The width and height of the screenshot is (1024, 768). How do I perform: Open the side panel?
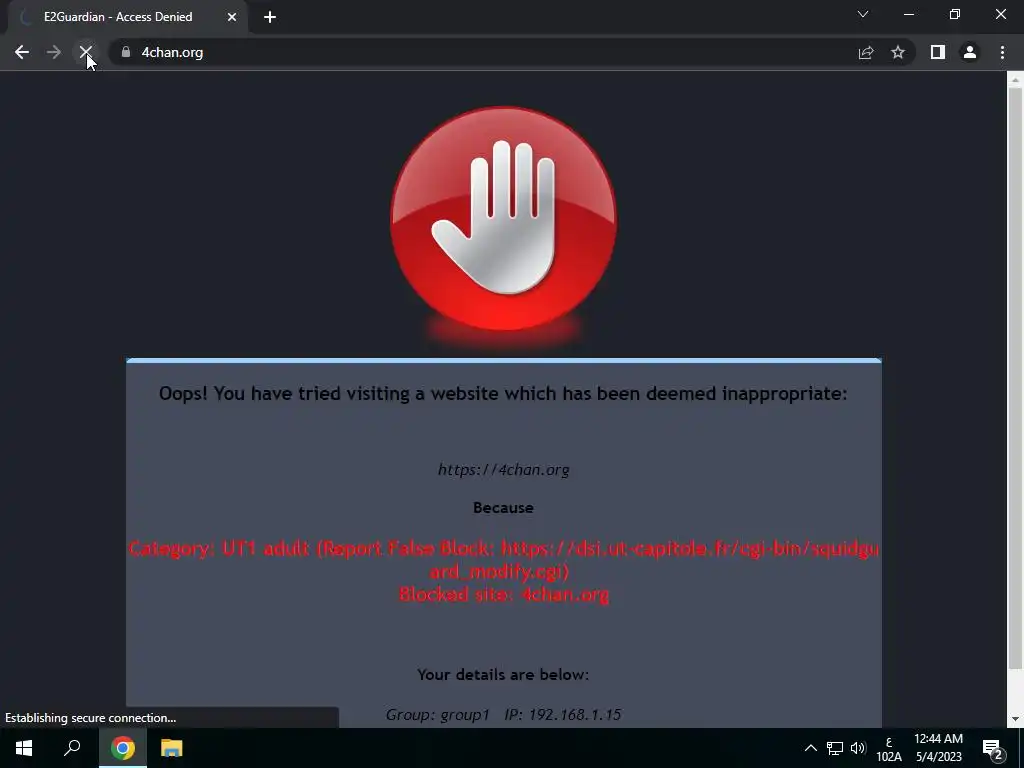coord(938,52)
